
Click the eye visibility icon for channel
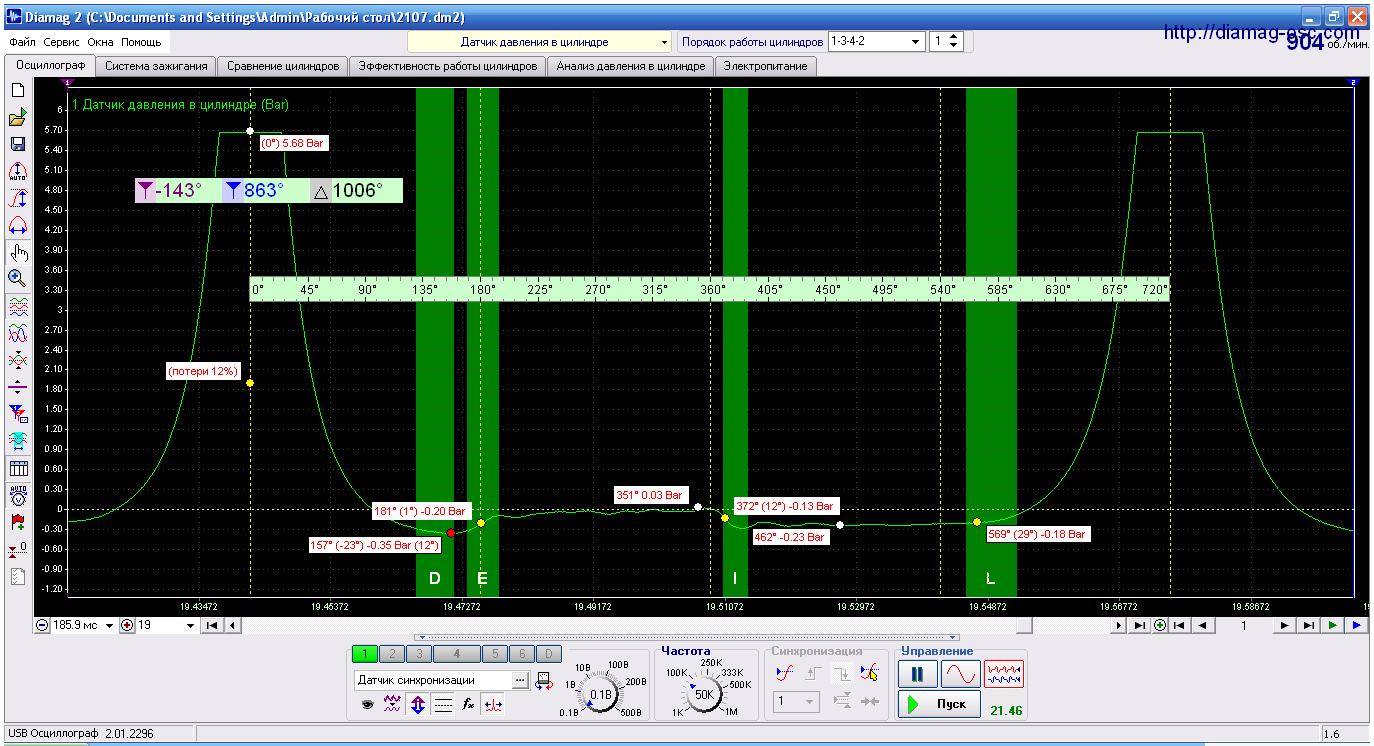(368, 705)
